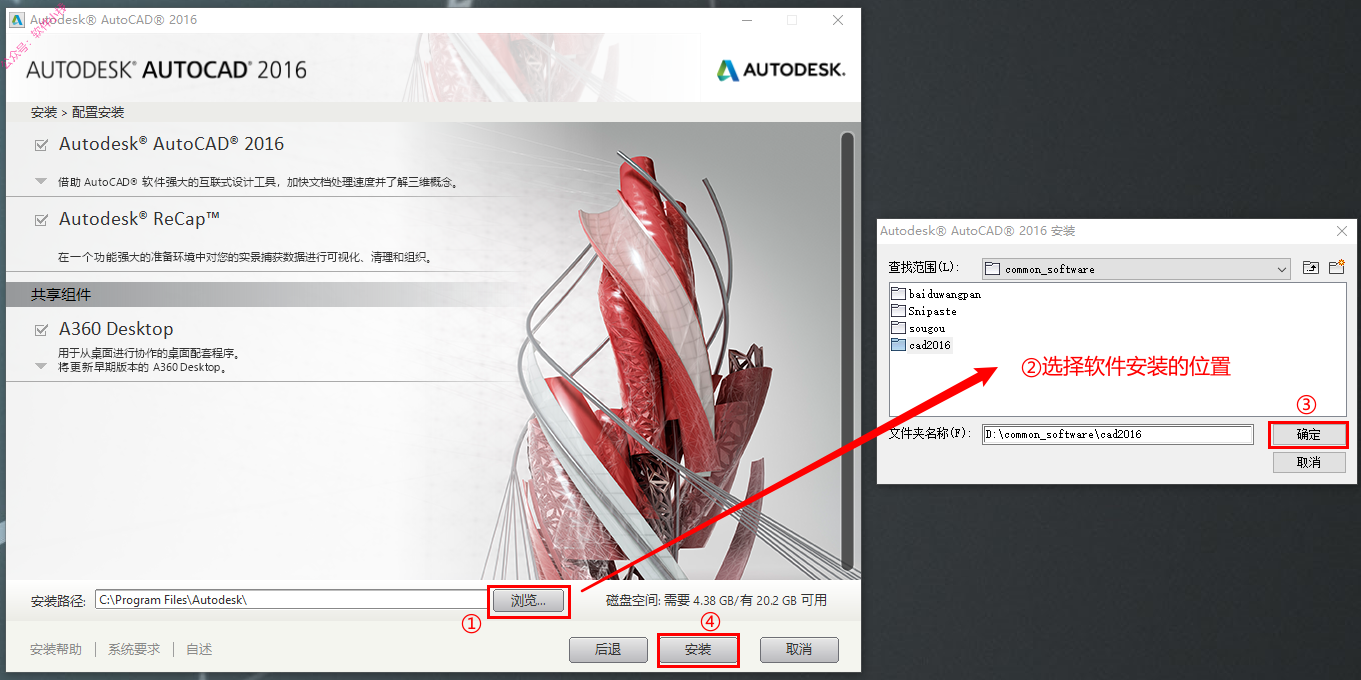The width and height of the screenshot is (1361, 680).
Task: Click 取消 in the folder browse dialog
Action: (1308, 463)
